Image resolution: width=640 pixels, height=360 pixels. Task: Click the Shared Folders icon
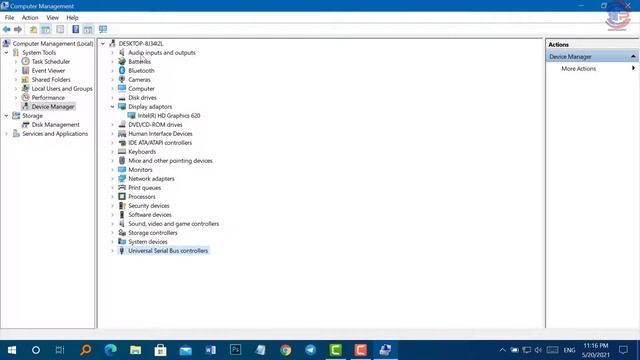coord(25,79)
